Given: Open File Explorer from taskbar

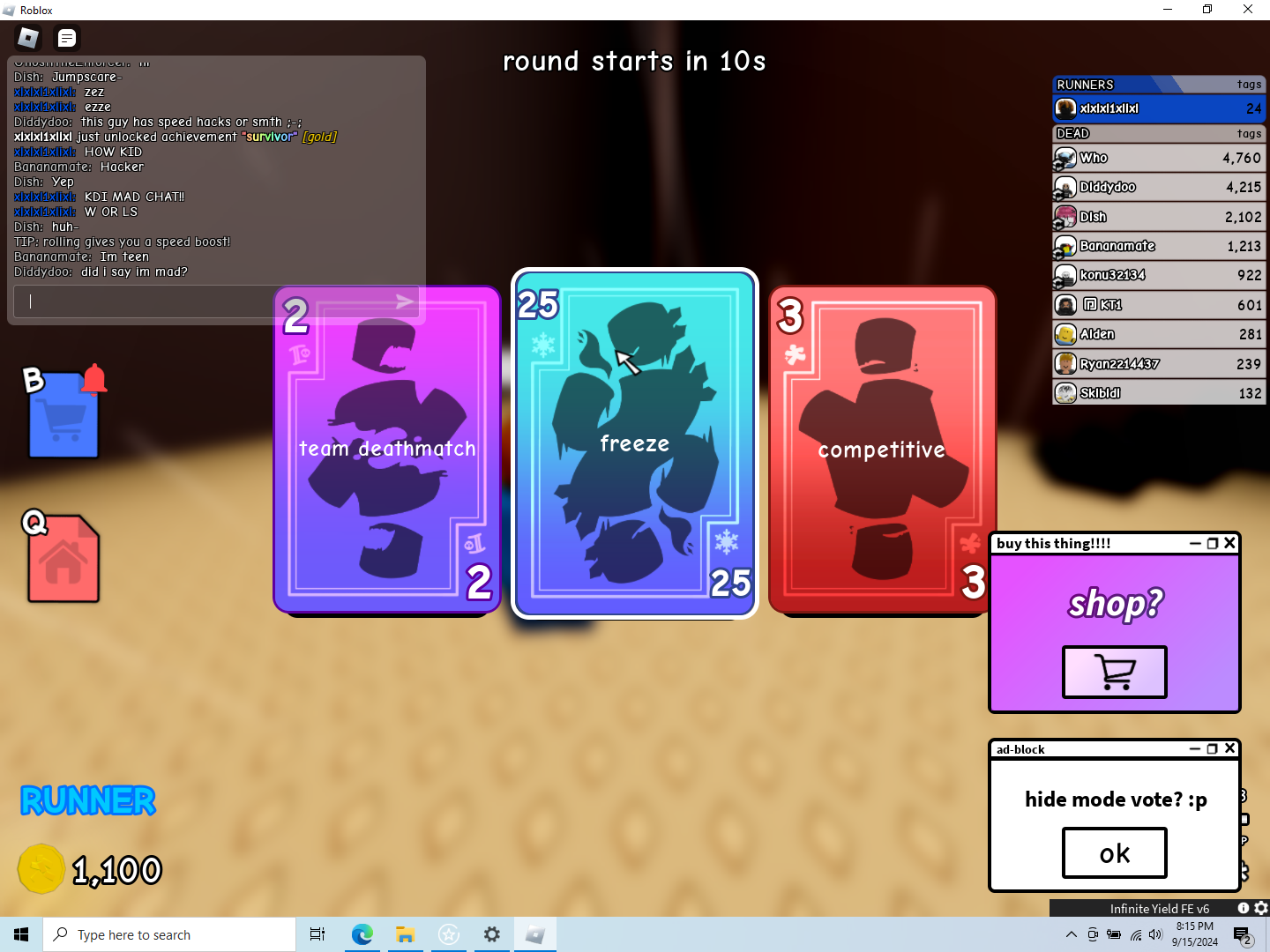Looking at the screenshot, I should (x=405, y=934).
